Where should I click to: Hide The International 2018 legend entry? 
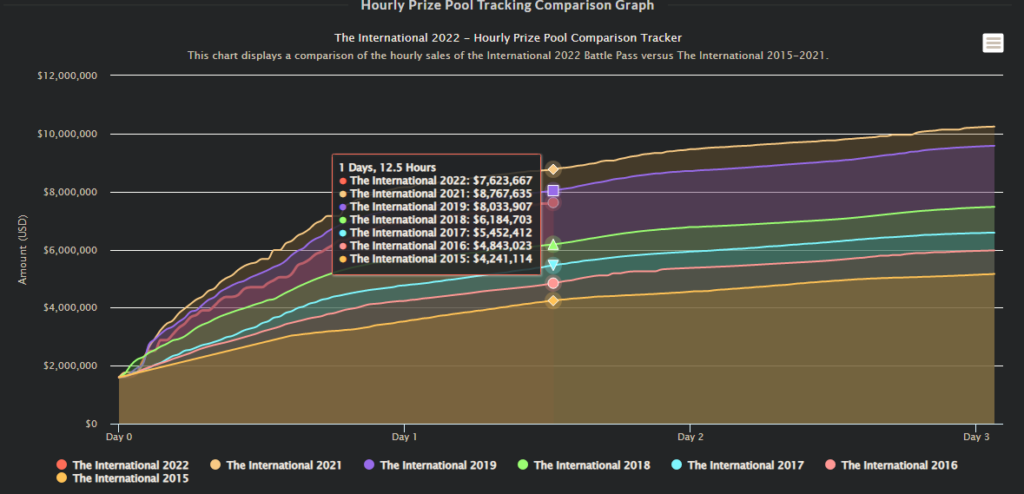(592, 465)
